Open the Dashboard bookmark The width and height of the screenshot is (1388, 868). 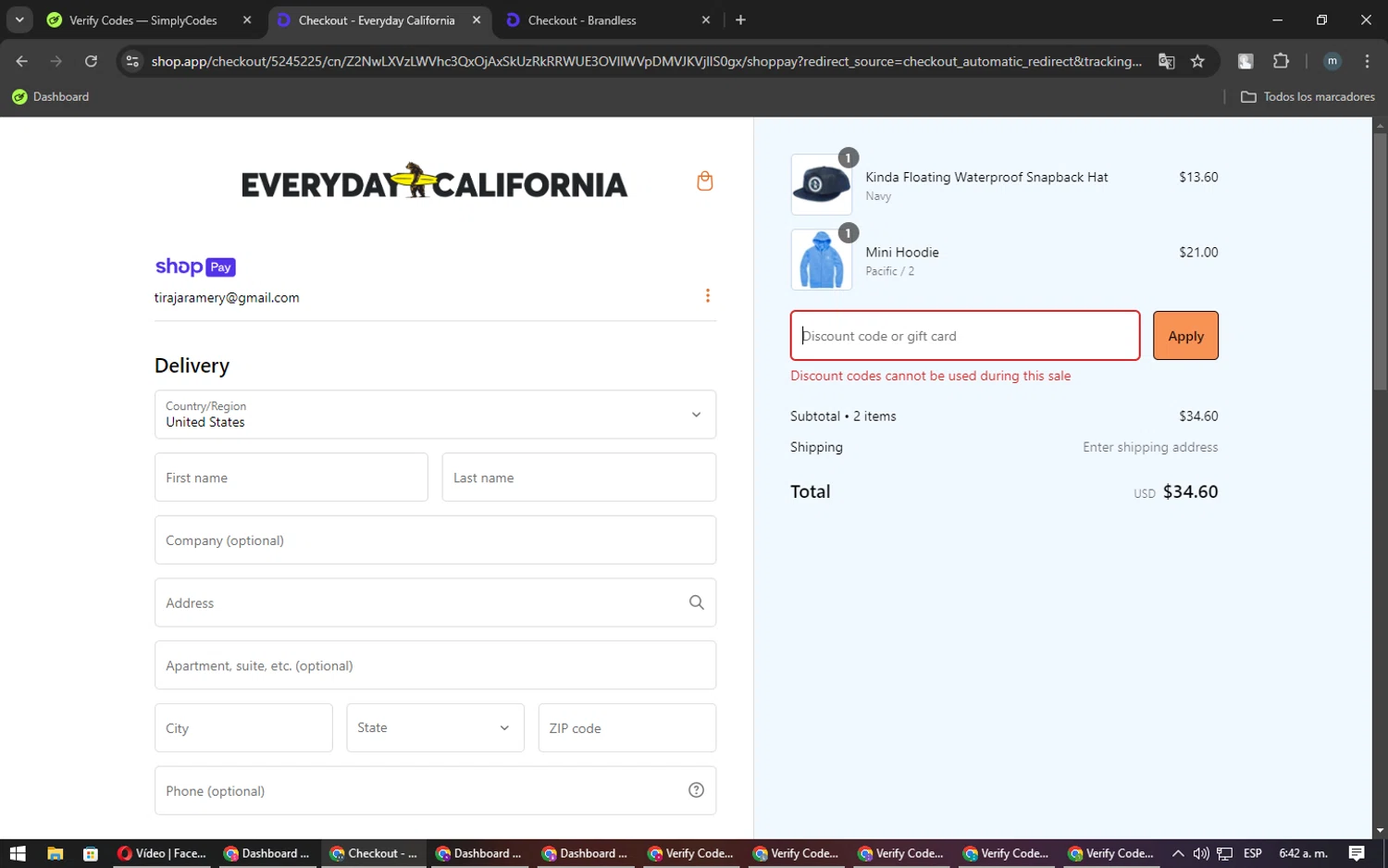[51, 96]
